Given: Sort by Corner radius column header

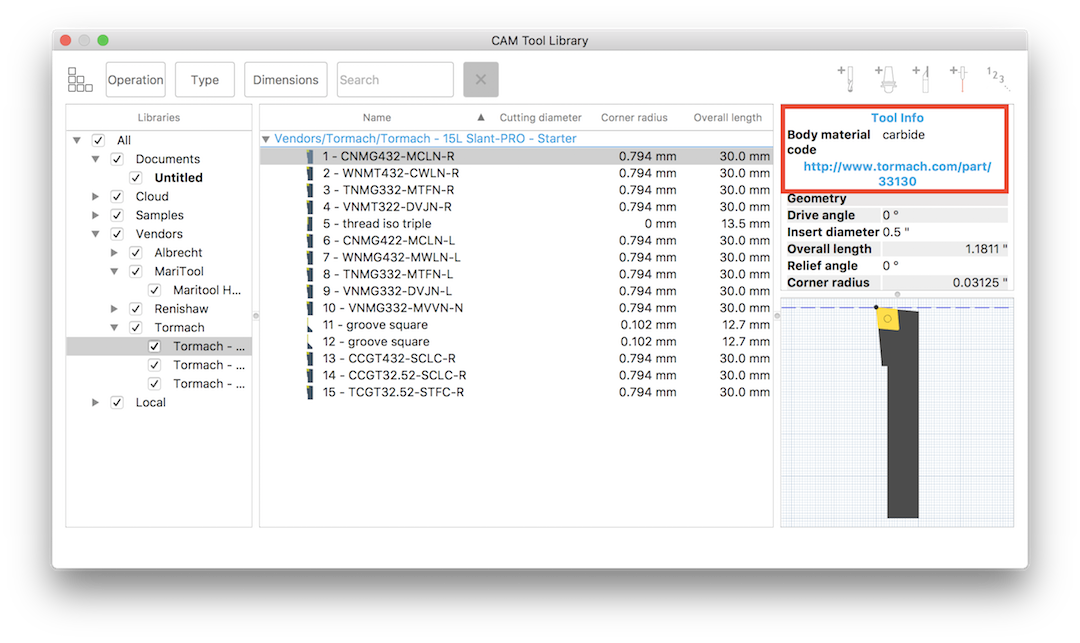Looking at the screenshot, I should pyautogui.click(x=634, y=118).
